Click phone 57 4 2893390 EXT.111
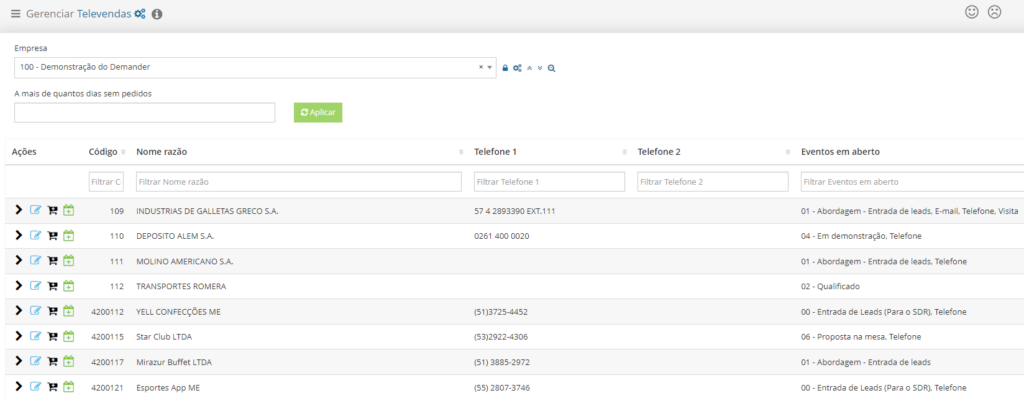This screenshot has height=398, width=1024. [515, 211]
